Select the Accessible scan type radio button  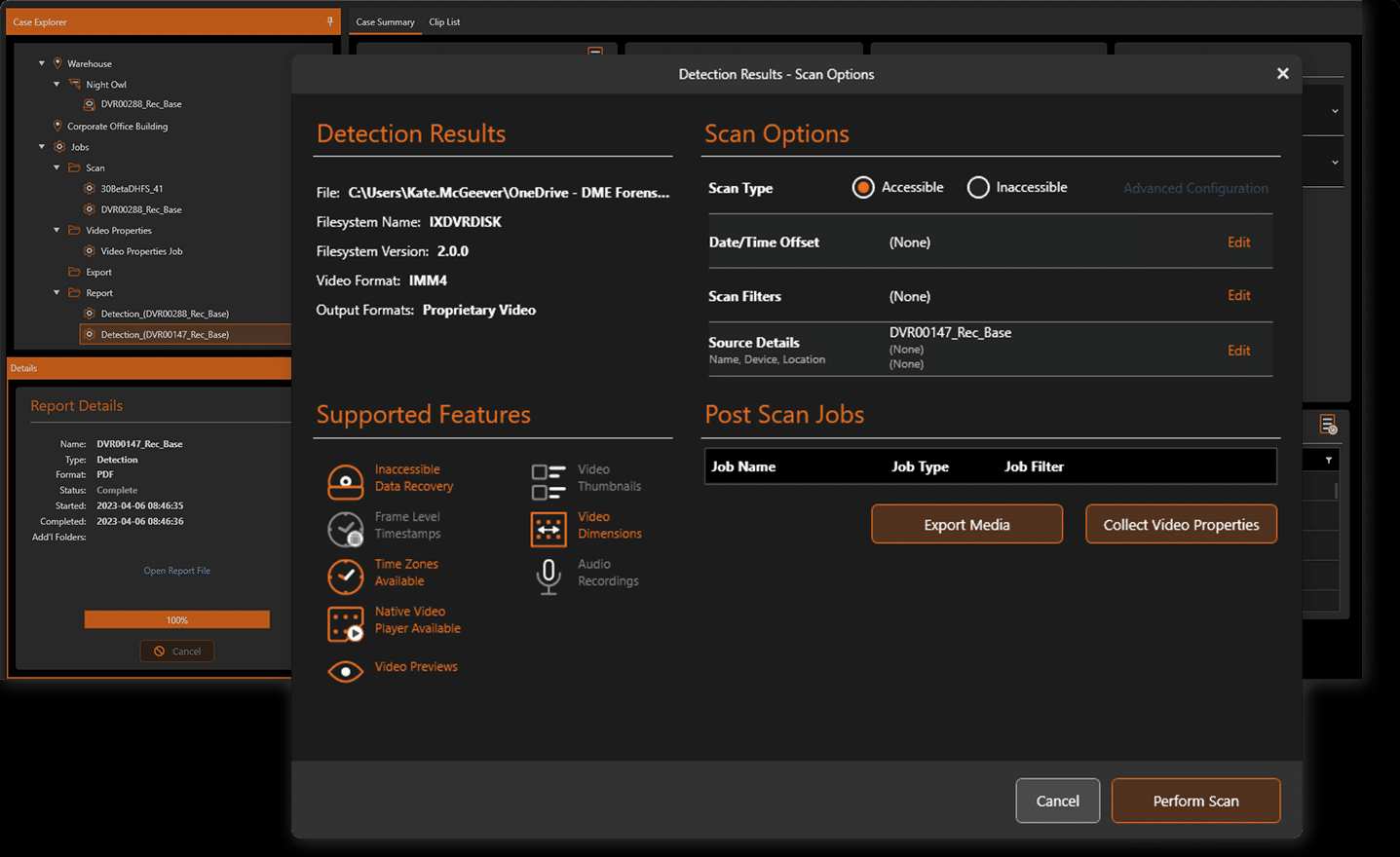coord(863,187)
